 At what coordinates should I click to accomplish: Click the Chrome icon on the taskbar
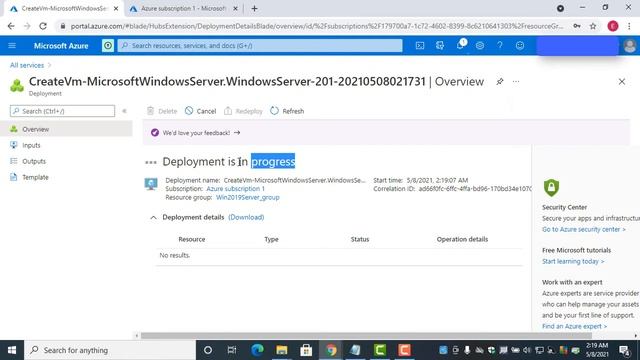pyautogui.click(x=331, y=350)
